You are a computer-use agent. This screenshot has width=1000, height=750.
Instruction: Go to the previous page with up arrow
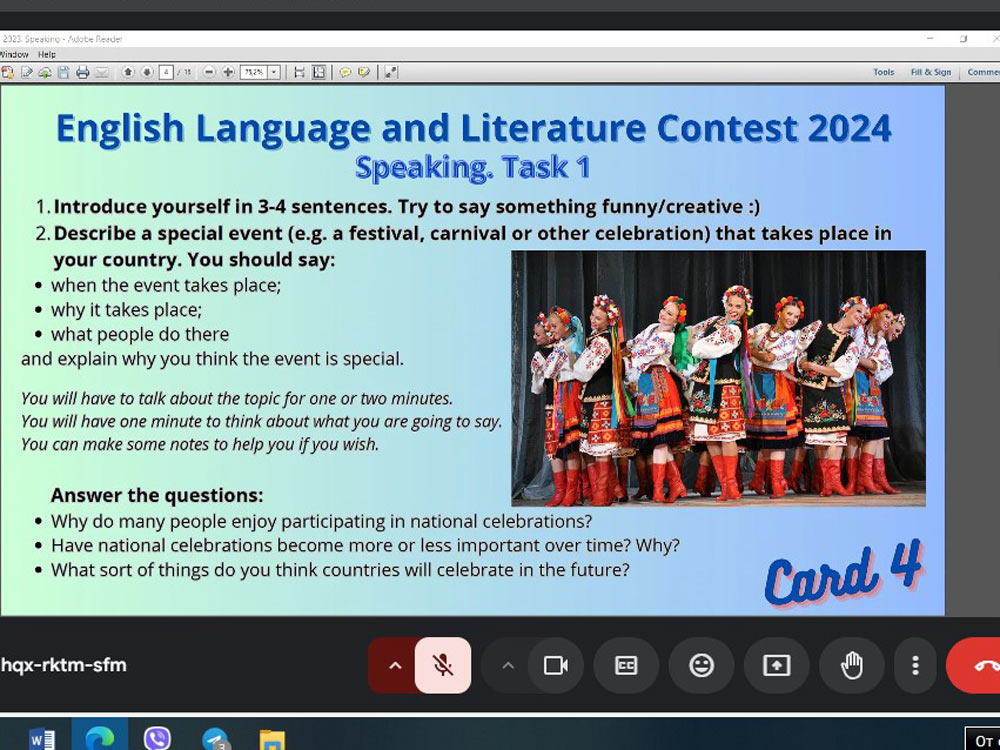tap(128, 72)
